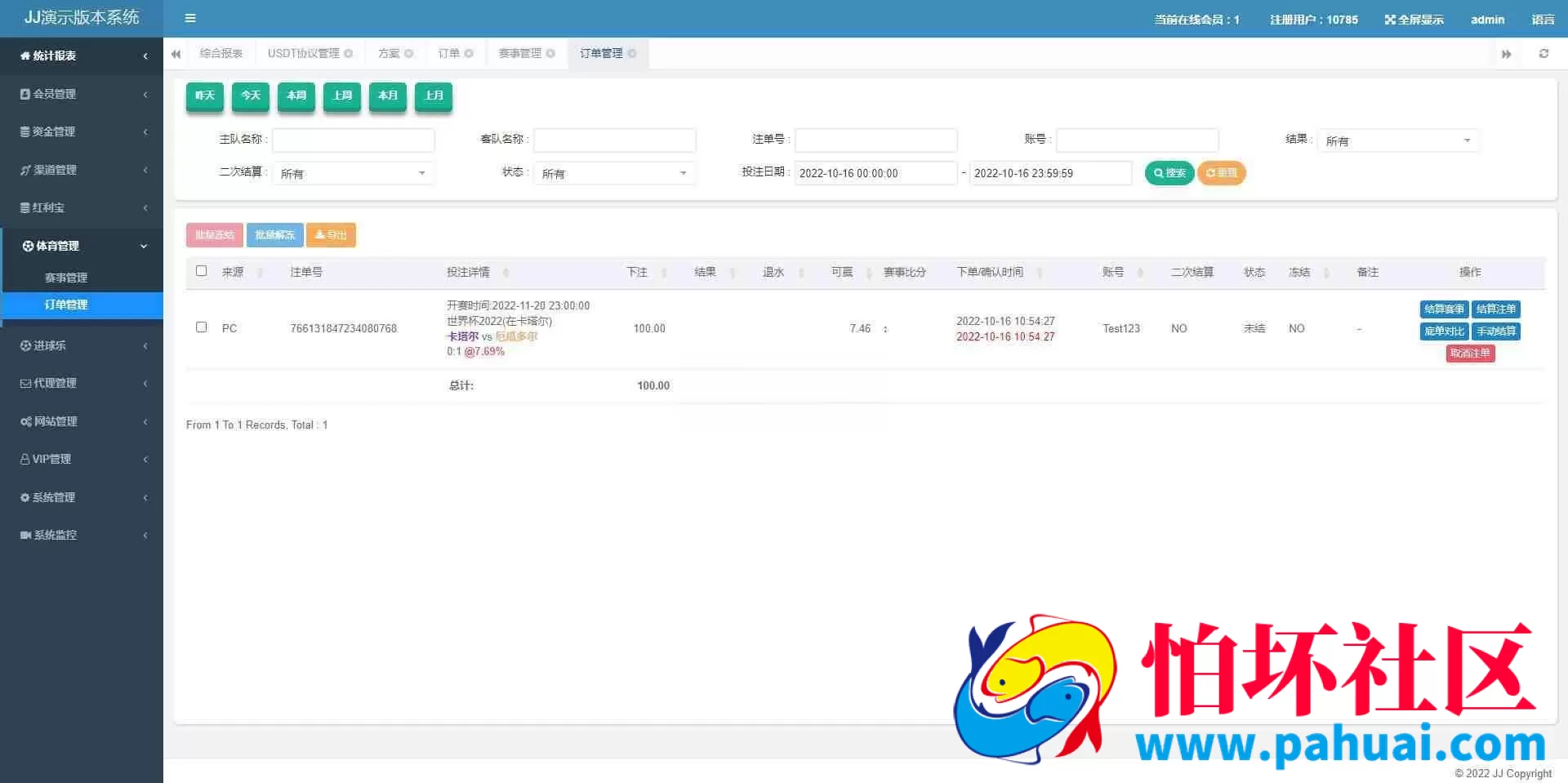Viewport: 1568px width, 783px height.
Task: Click the end date field 2022-10-16 23:59:59
Action: (1050, 173)
